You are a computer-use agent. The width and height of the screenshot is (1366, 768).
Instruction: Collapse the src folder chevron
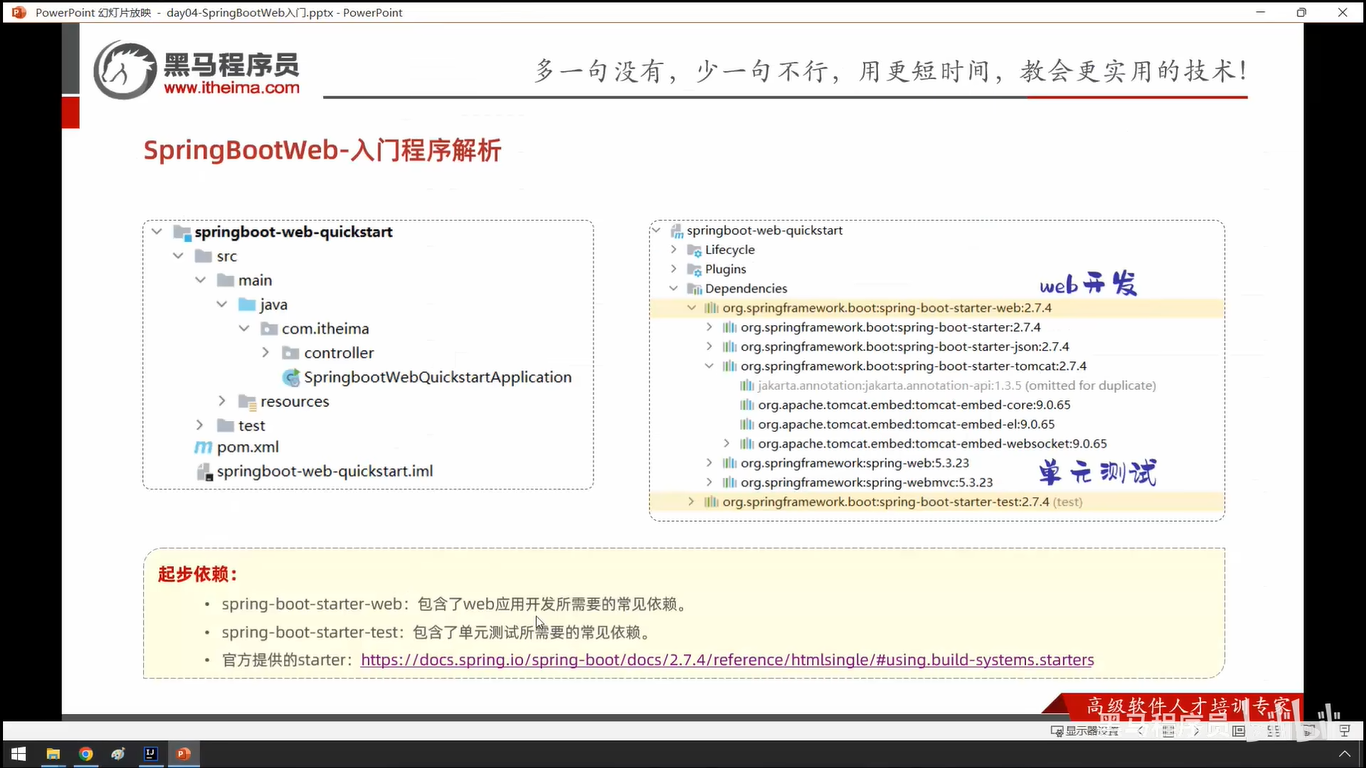coord(178,256)
